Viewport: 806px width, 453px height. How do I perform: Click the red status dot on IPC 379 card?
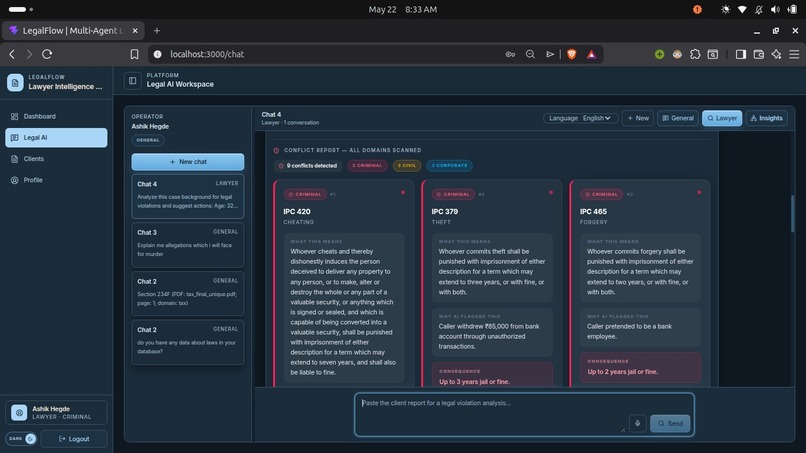click(551, 192)
